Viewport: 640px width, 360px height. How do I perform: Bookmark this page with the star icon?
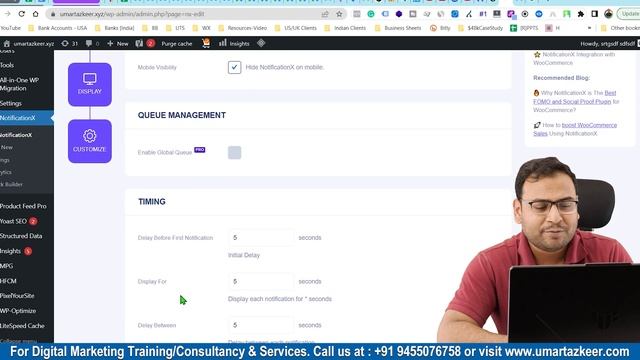click(339, 14)
